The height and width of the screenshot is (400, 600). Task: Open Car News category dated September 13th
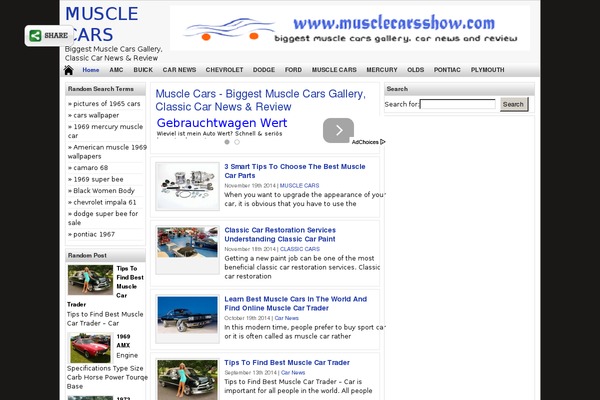[x=293, y=372]
